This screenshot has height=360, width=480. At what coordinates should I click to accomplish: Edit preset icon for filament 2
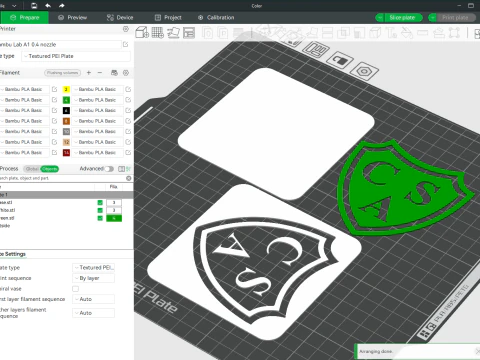pyautogui.click(x=128, y=89)
